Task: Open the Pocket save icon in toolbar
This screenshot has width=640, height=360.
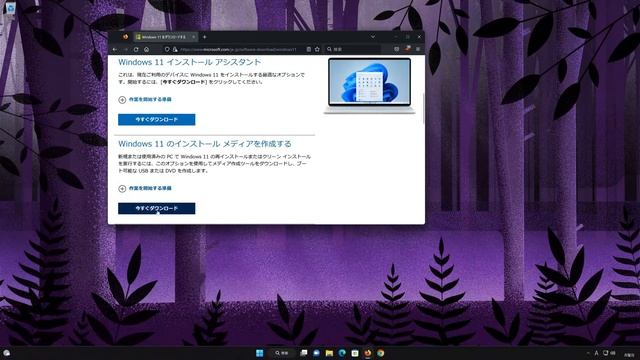Action: pyautogui.click(x=396, y=49)
